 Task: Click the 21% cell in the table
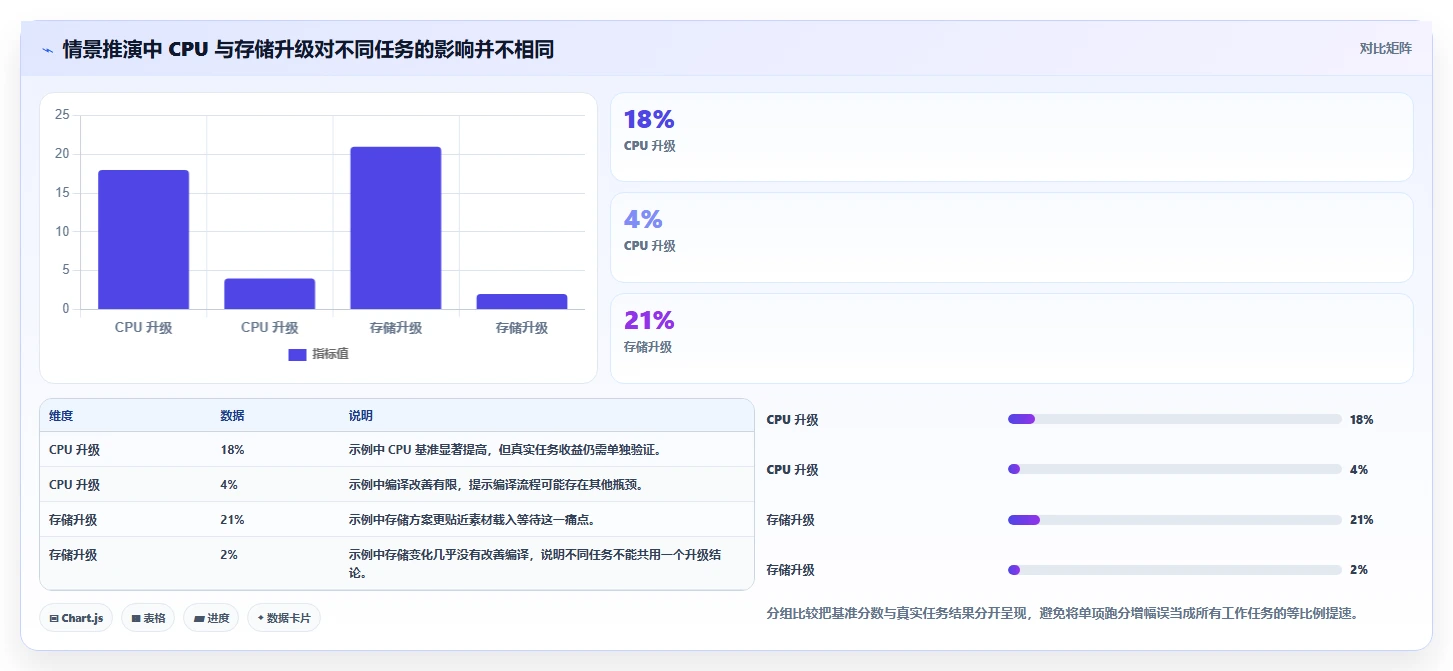point(232,520)
